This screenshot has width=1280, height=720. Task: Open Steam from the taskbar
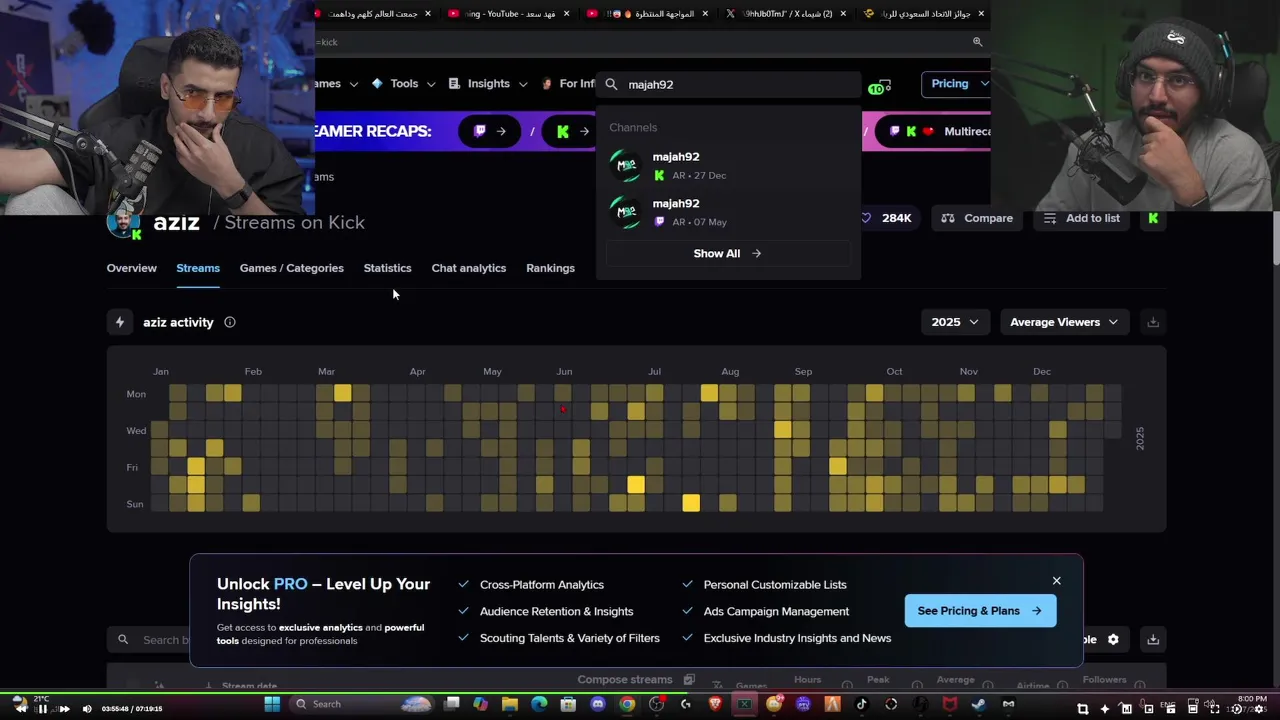979,704
